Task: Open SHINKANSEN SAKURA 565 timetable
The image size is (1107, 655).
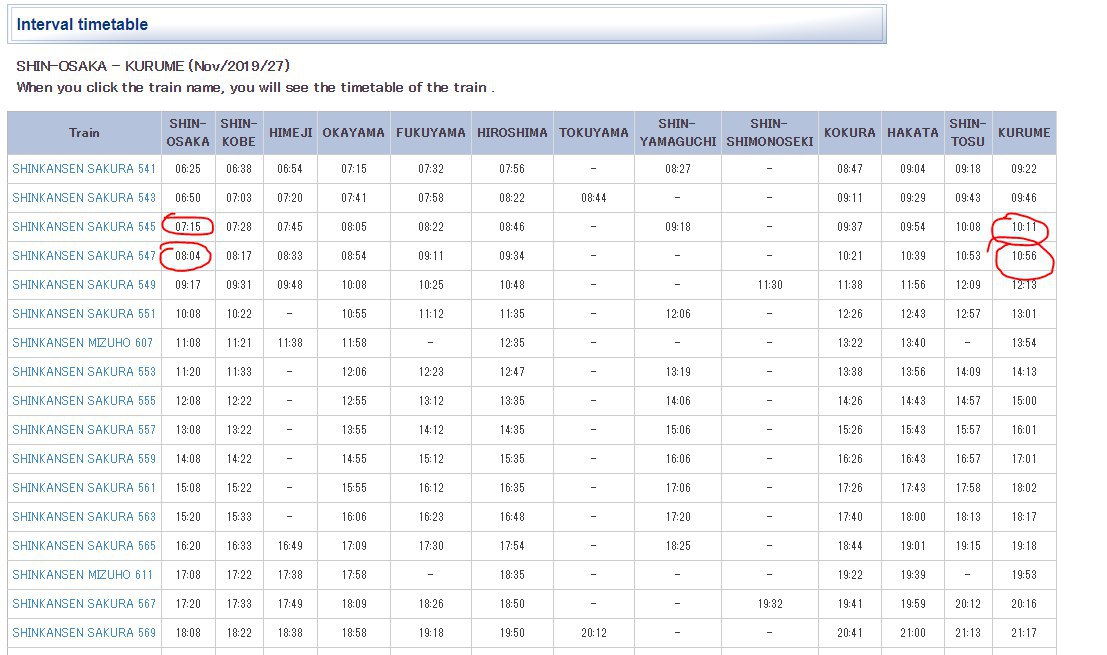Action: coord(84,546)
